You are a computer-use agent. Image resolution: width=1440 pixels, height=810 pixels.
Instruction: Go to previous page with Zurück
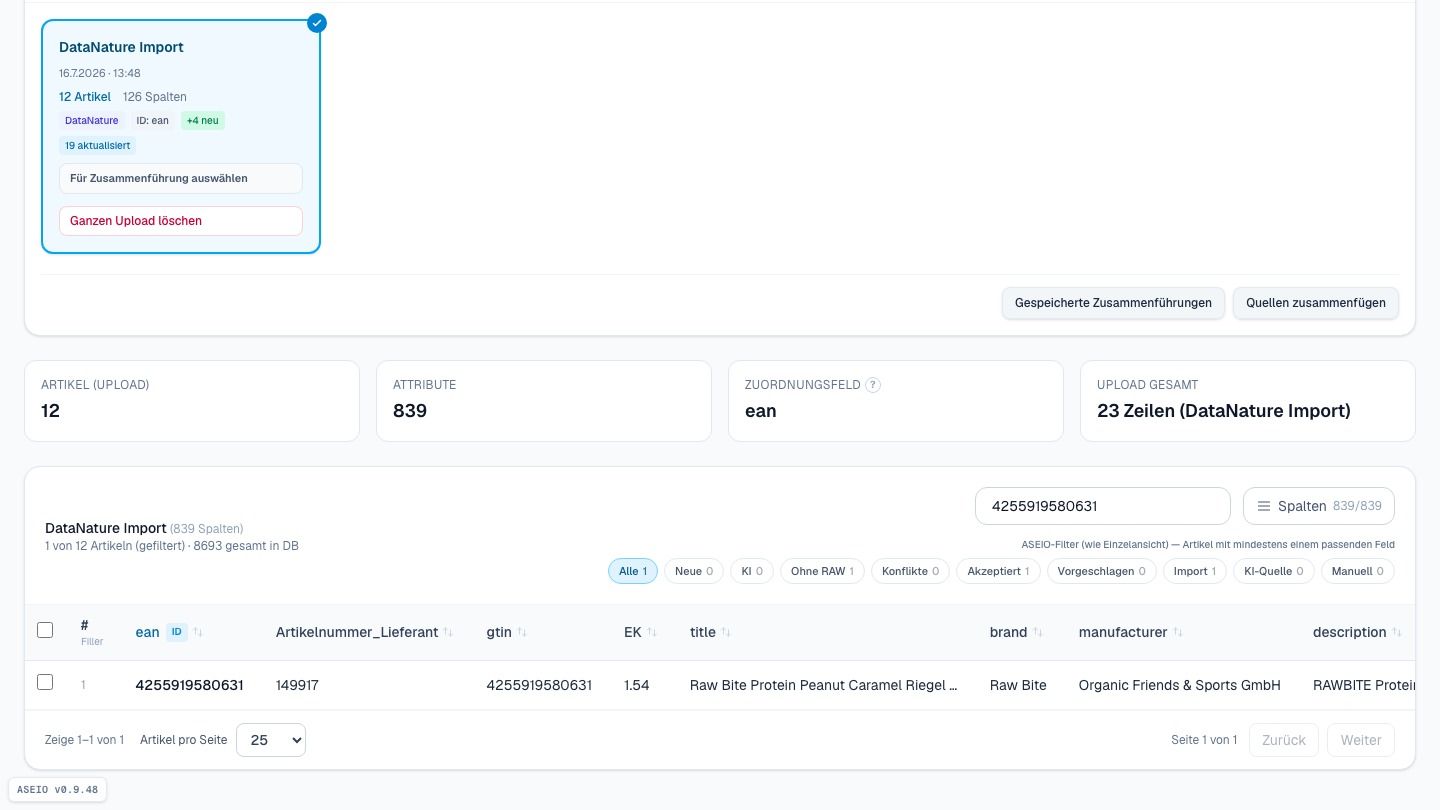1284,740
